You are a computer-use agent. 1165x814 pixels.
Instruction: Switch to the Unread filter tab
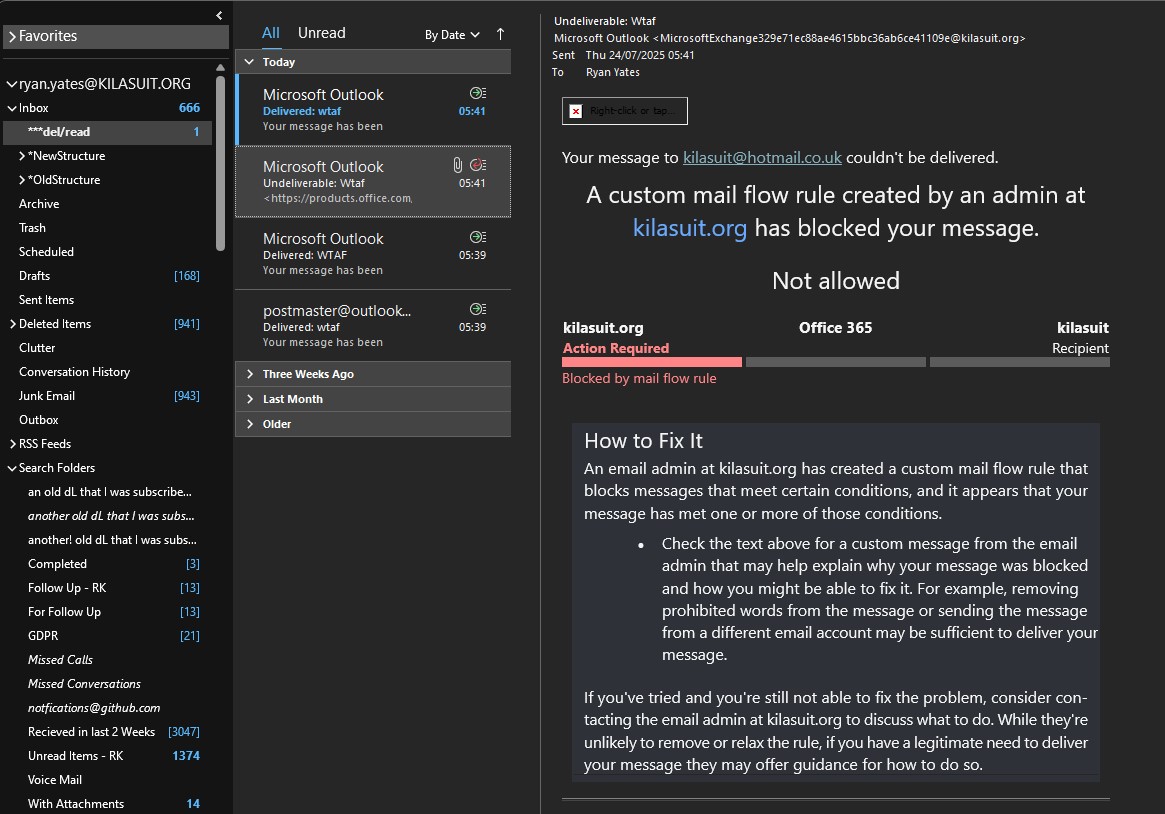321,33
